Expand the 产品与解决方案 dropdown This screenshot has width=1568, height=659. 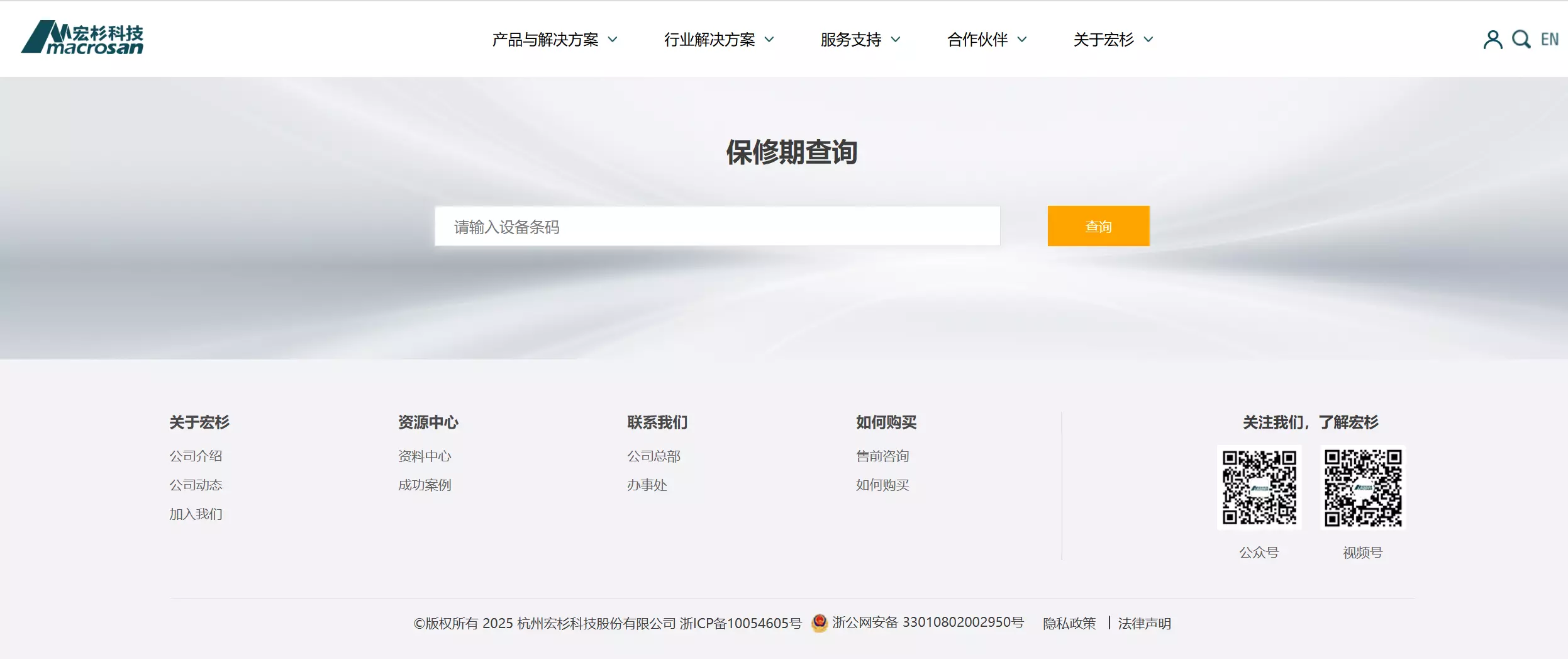[x=554, y=40]
